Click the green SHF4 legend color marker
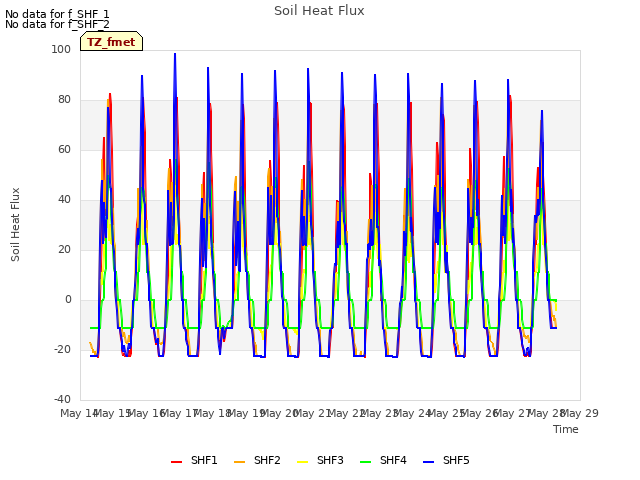640x480 pixels. (x=365, y=462)
